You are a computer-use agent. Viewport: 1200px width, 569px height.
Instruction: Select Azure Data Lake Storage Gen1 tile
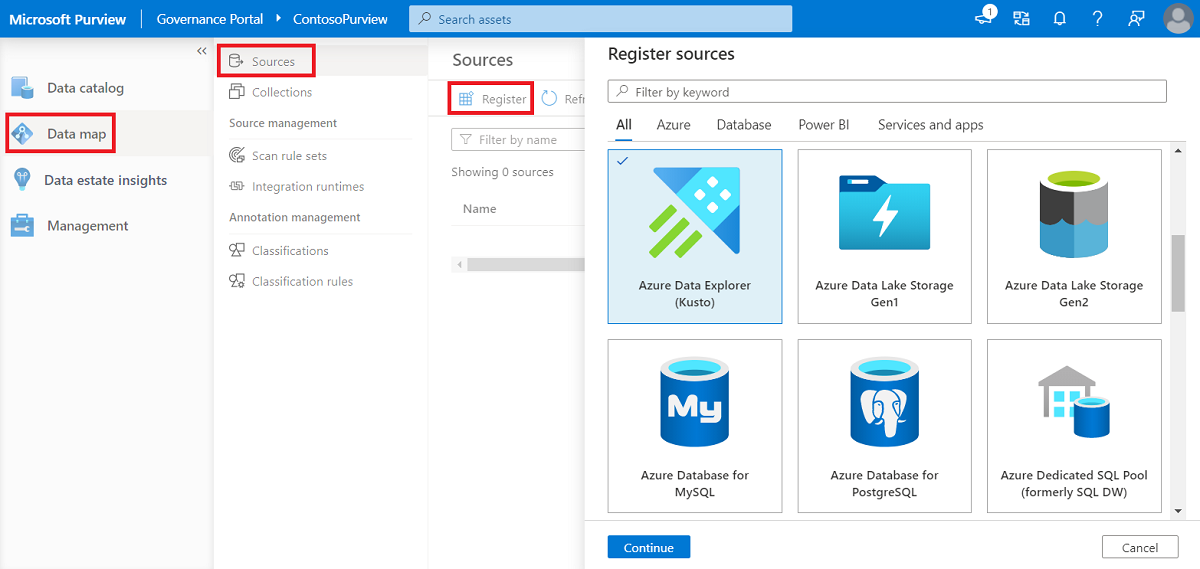pyautogui.click(x=884, y=237)
